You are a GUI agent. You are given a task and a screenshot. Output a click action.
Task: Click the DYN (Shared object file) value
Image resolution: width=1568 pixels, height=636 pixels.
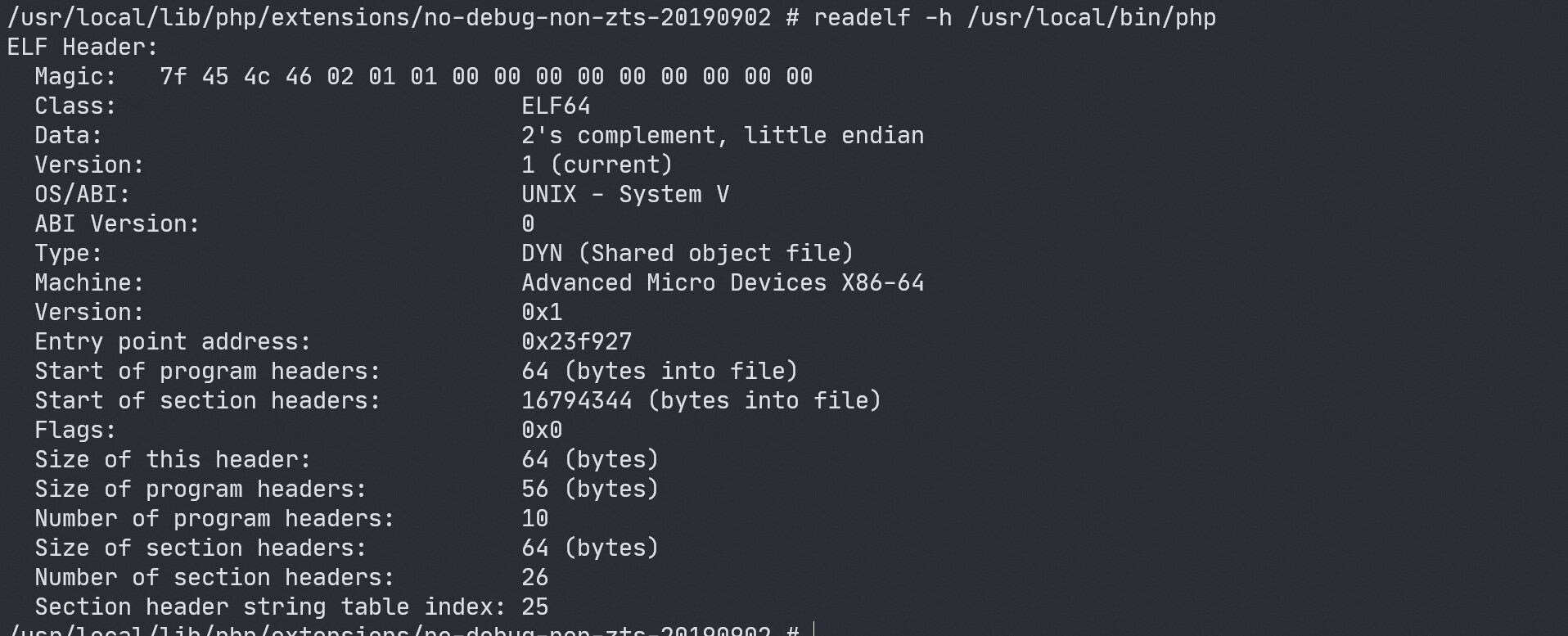(x=687, y=253)
